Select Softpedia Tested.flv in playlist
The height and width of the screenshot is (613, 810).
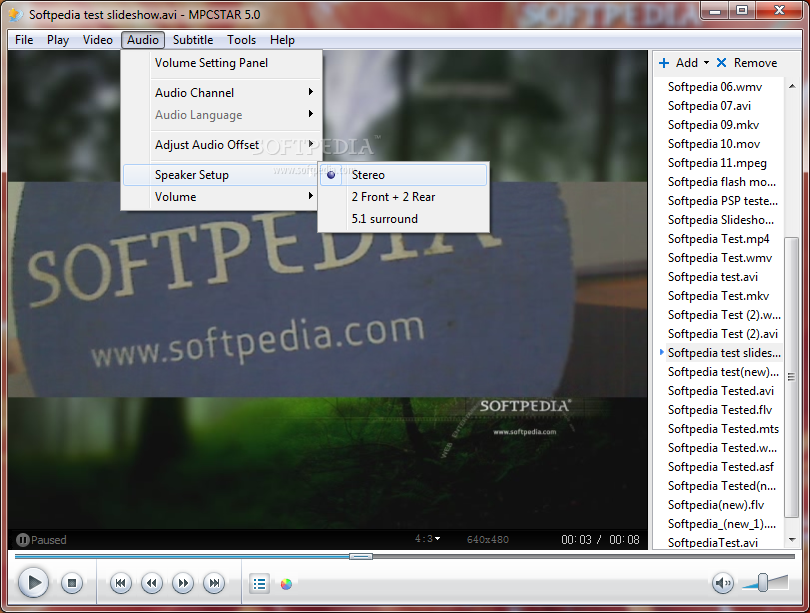point(720,410)
